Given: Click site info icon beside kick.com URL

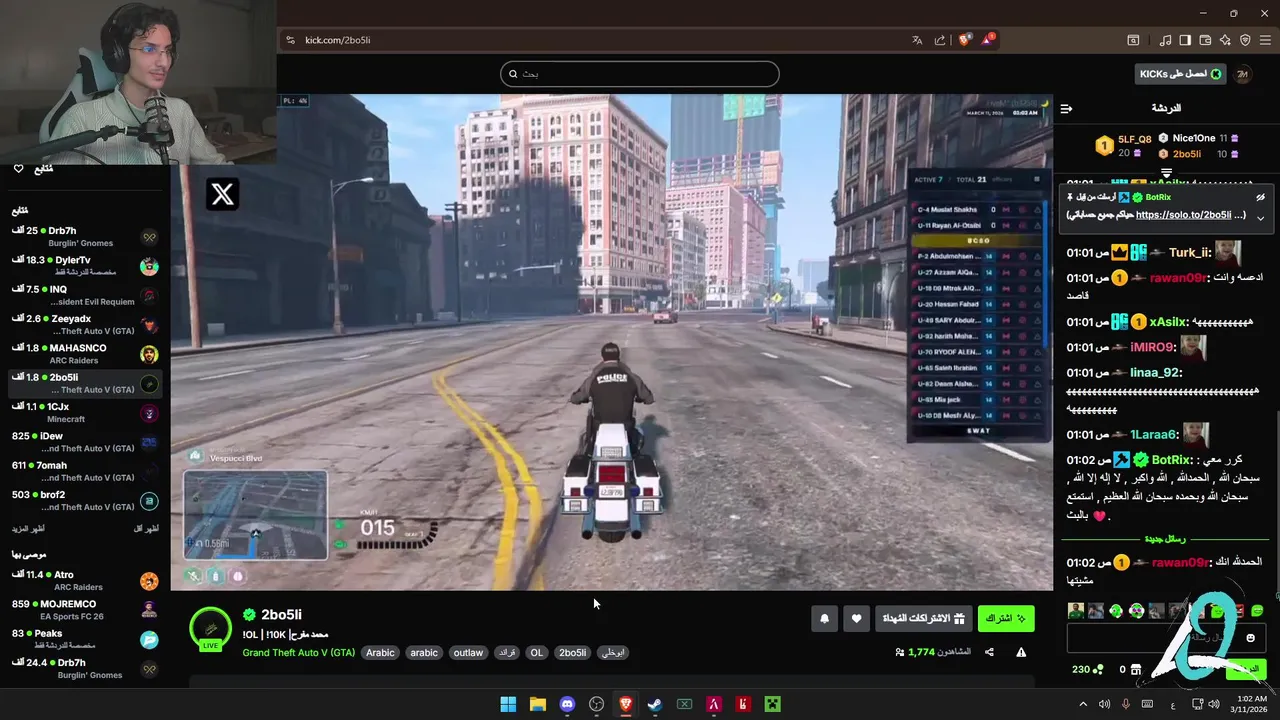Looking at the screenshot, I should point(290,40).
